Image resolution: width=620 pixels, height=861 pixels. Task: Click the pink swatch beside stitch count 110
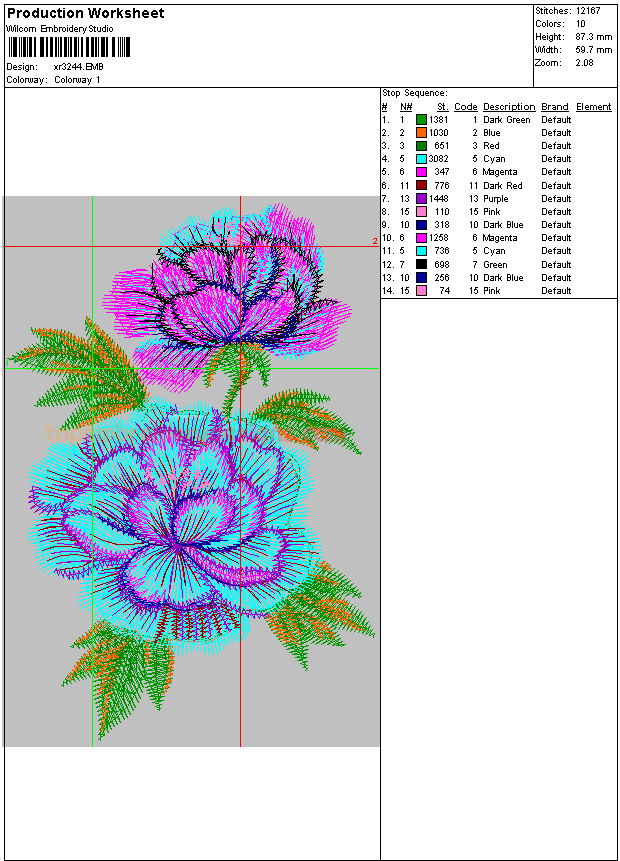coord(421,211)
